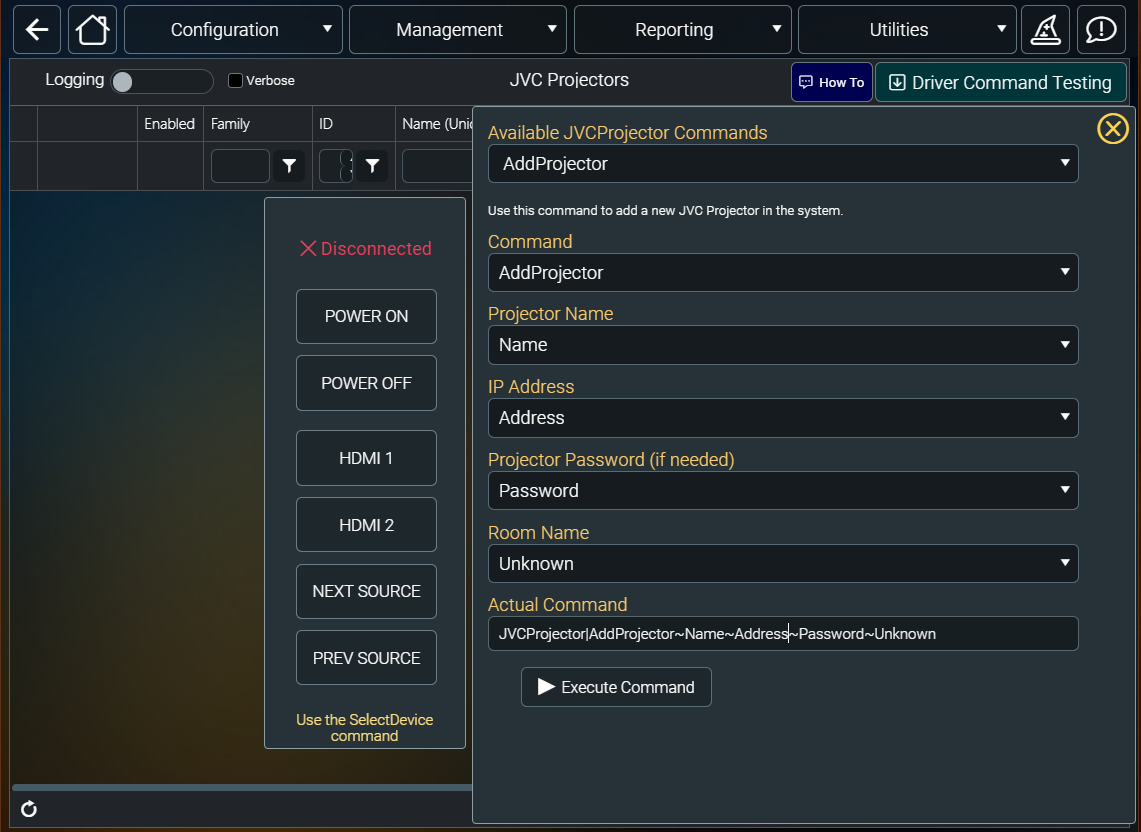Enable the Verbose checkbox

[x=236, y=81]
